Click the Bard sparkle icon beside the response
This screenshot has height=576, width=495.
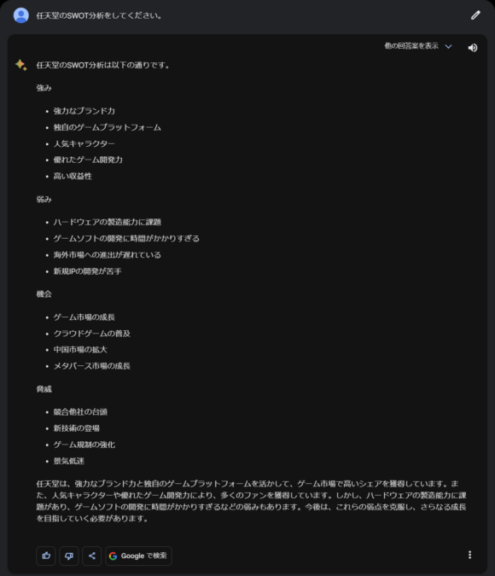pos(21,65)
